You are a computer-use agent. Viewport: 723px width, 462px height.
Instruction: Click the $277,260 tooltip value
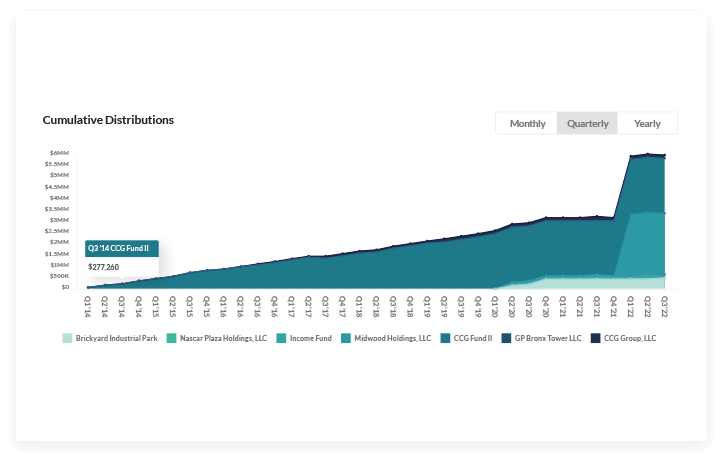(x=103, y=267)
